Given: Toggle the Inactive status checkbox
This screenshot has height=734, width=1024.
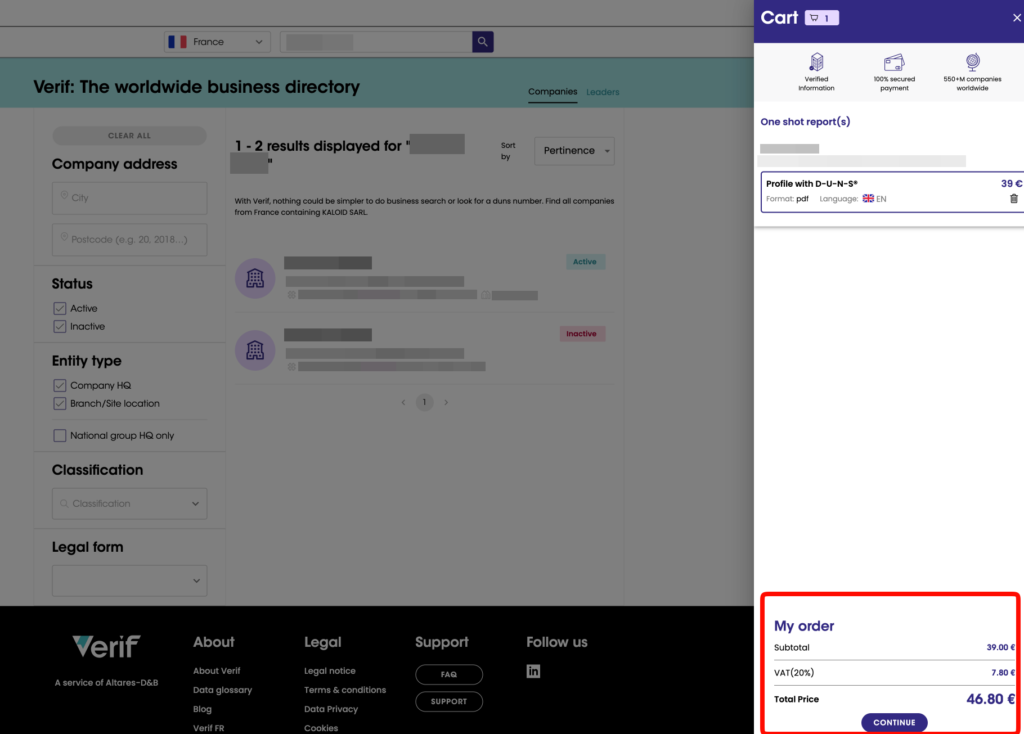Looking at the screenshot, I should 59,327.
